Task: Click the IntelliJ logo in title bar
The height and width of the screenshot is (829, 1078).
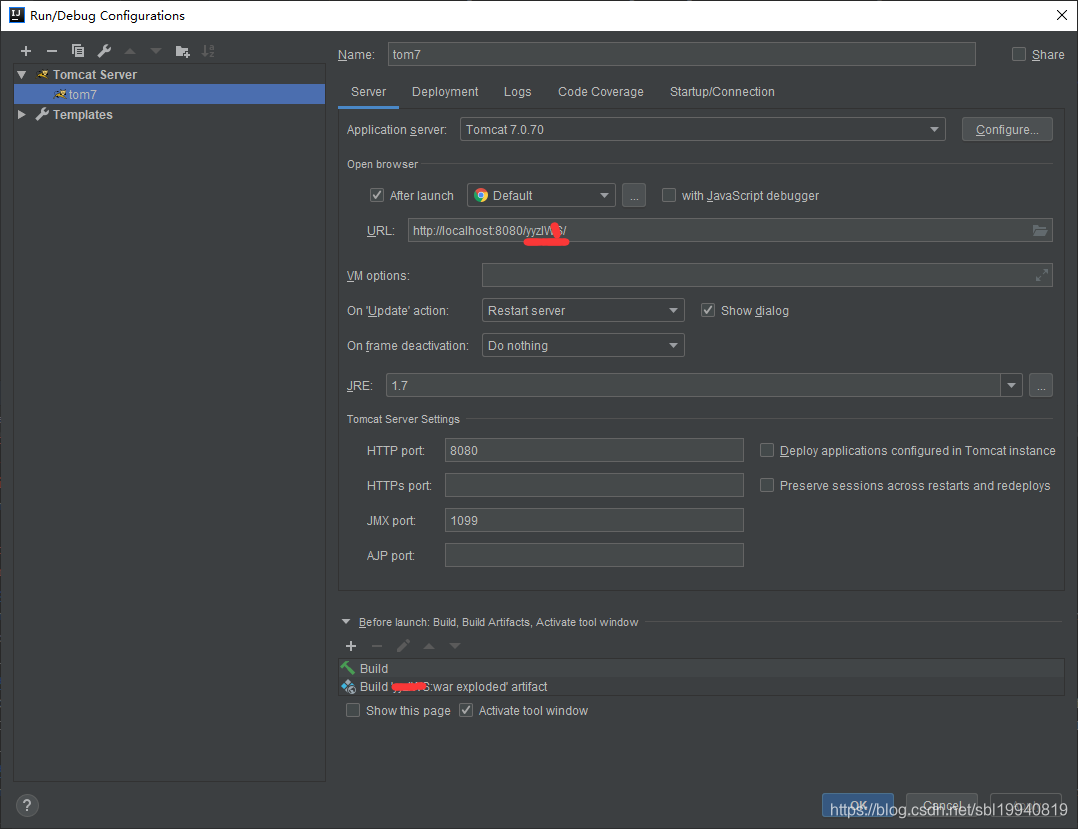Action: [x=16, y=15]
